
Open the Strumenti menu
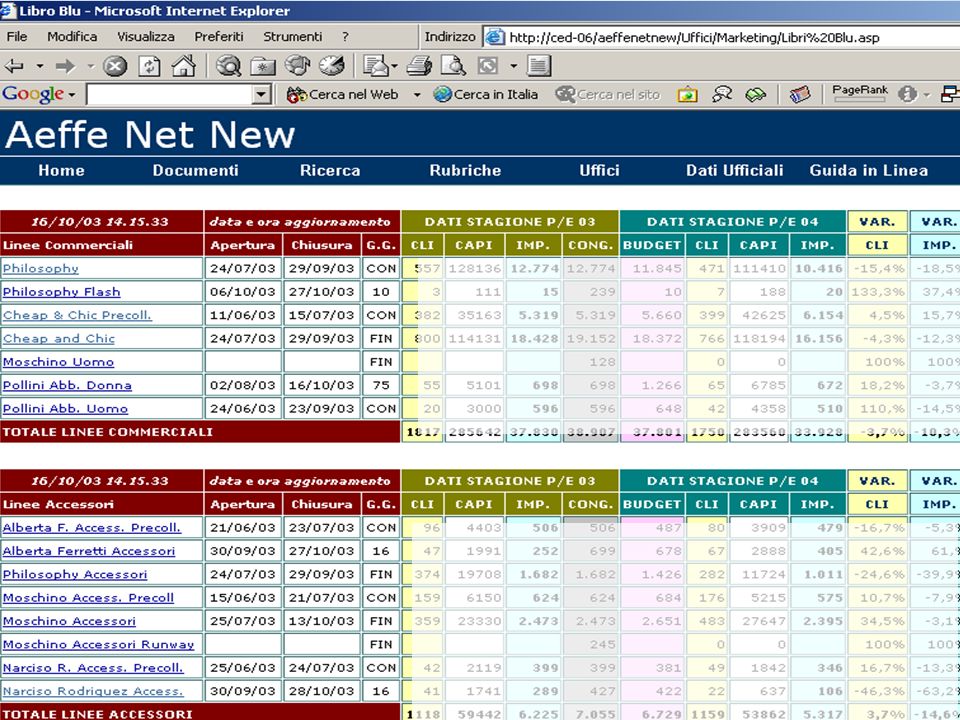293,37
